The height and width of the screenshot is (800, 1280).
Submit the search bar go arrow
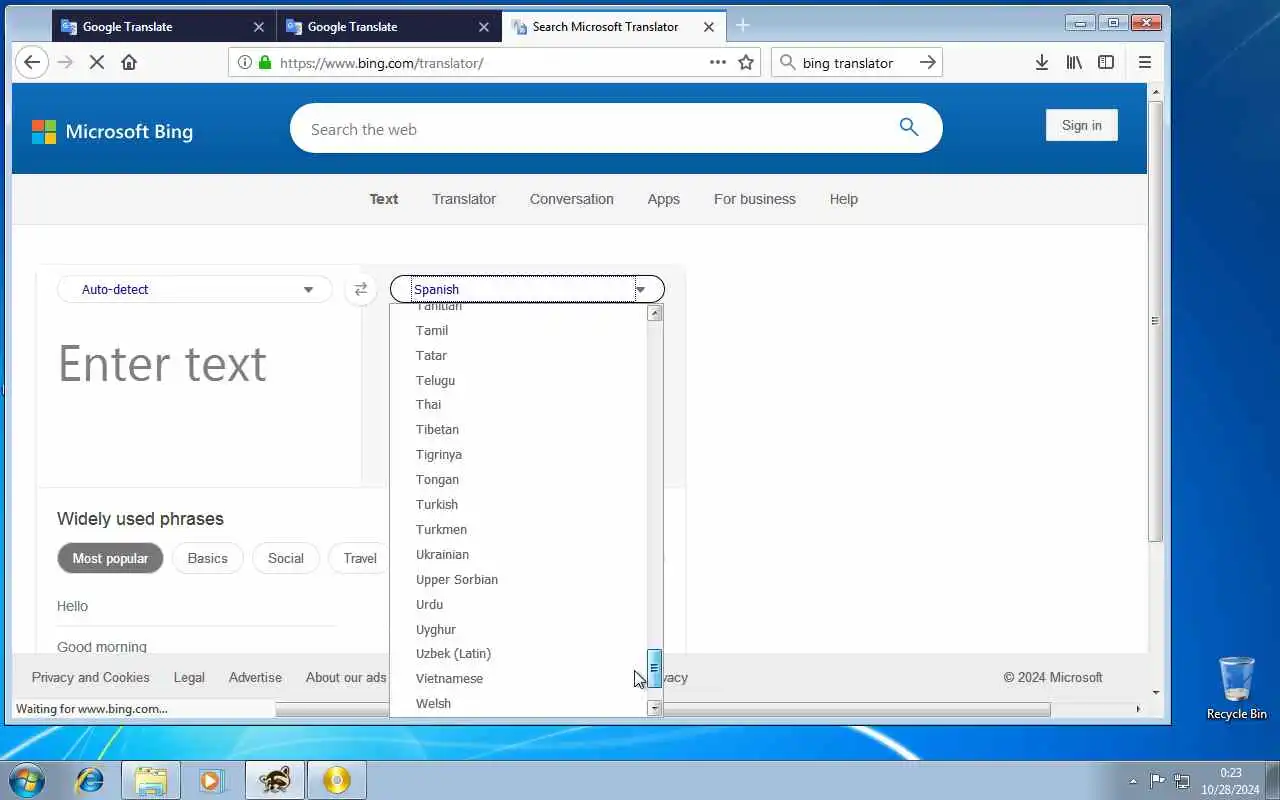(928, 62)
